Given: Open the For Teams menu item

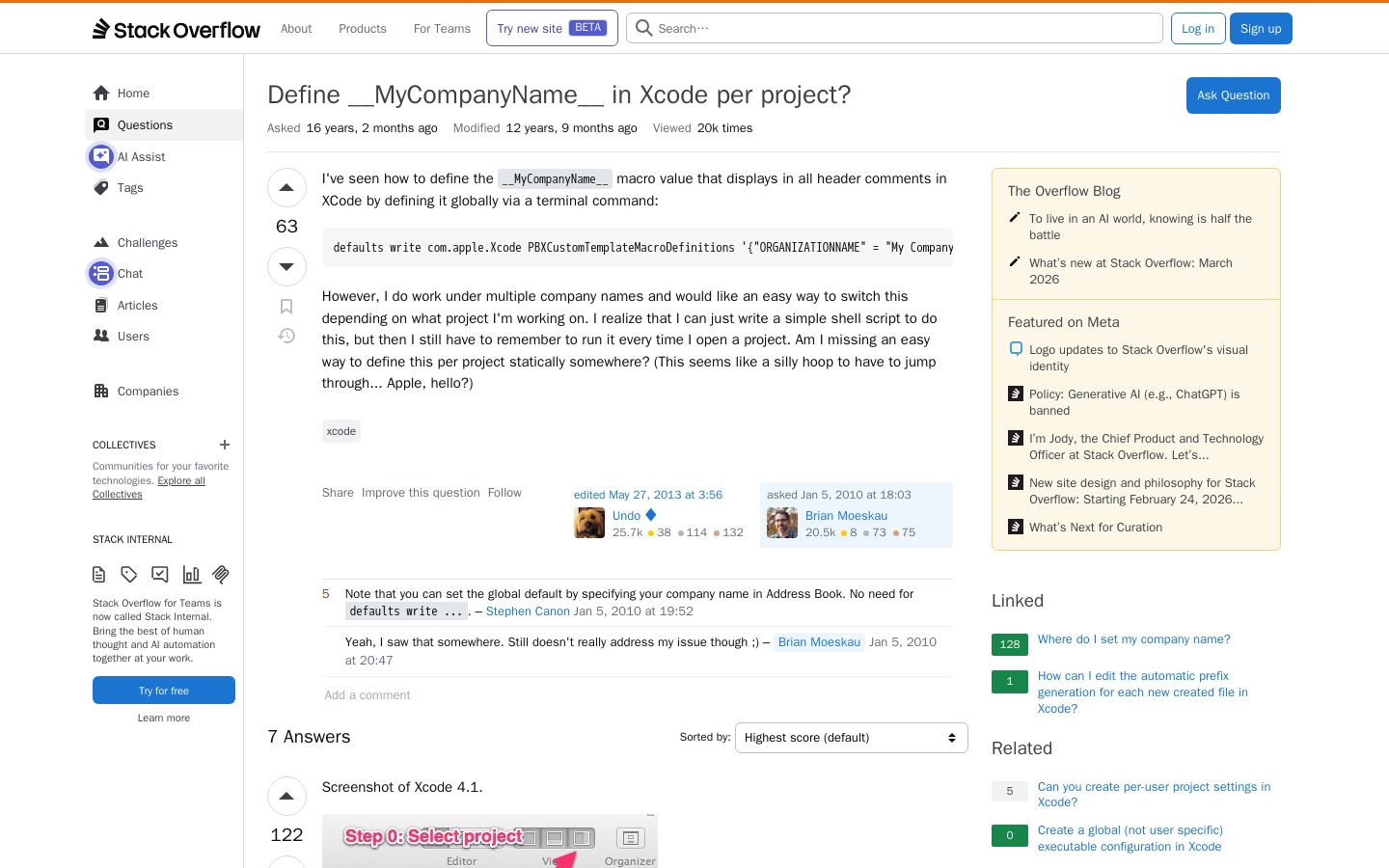Looking at the screenshot, I should [x=442, y=29].
